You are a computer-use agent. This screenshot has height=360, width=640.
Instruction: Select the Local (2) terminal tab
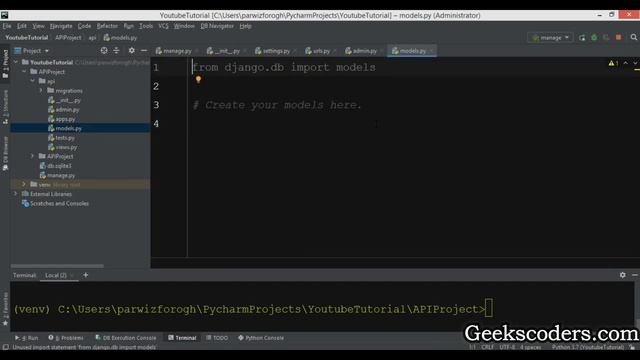[x=56, y=275]
